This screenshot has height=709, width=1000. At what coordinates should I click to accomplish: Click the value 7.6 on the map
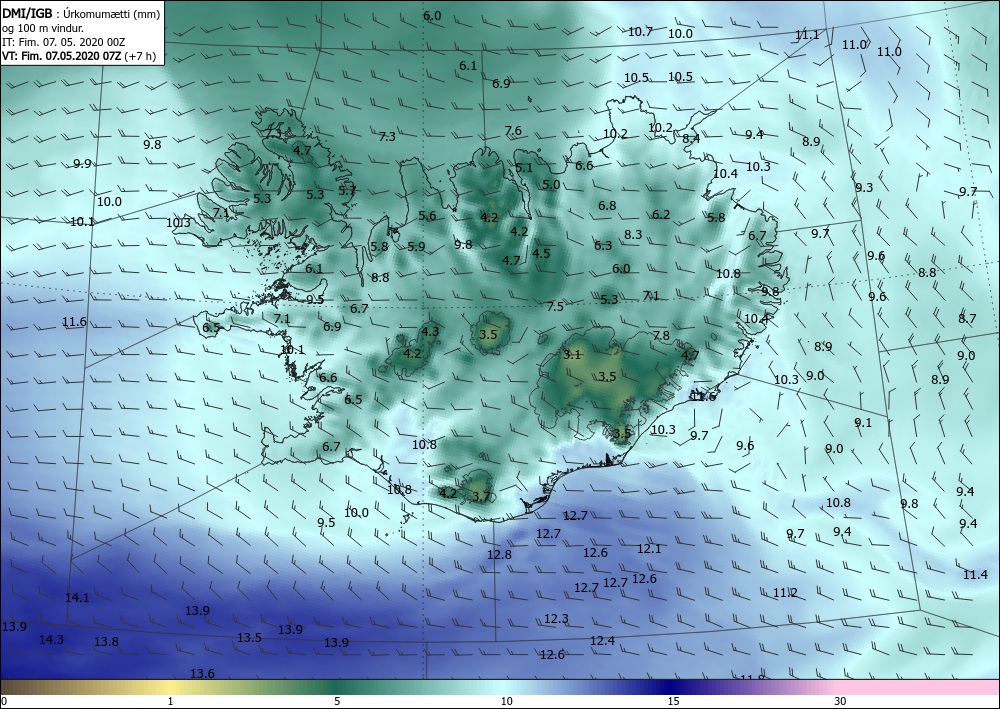tap(513, 131)
